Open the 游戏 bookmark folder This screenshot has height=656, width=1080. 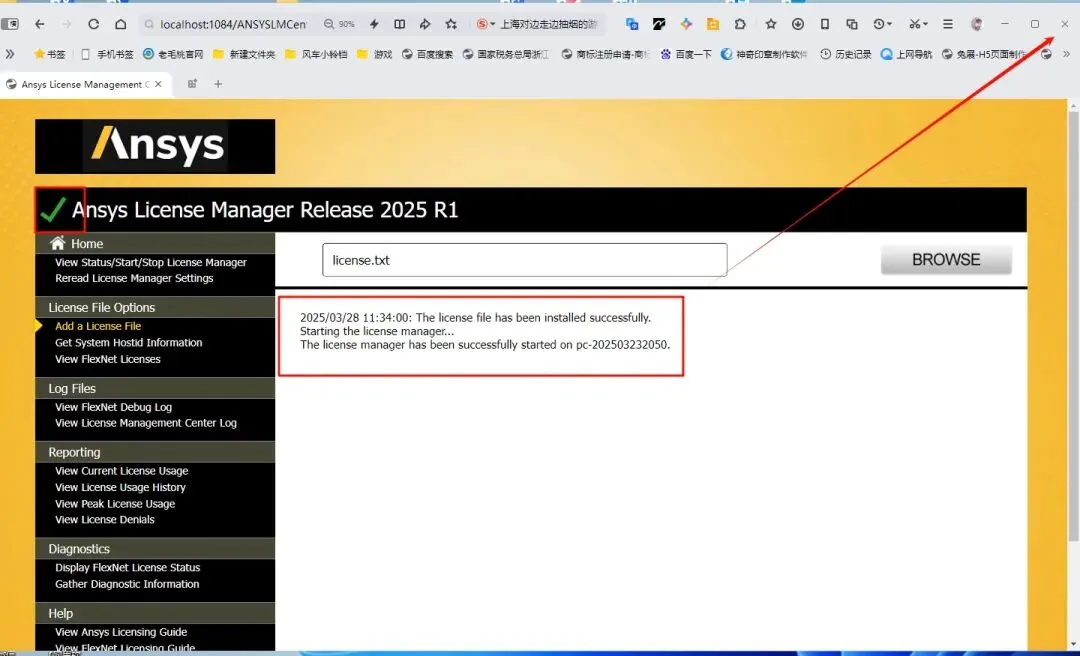(x=375, y=54)
